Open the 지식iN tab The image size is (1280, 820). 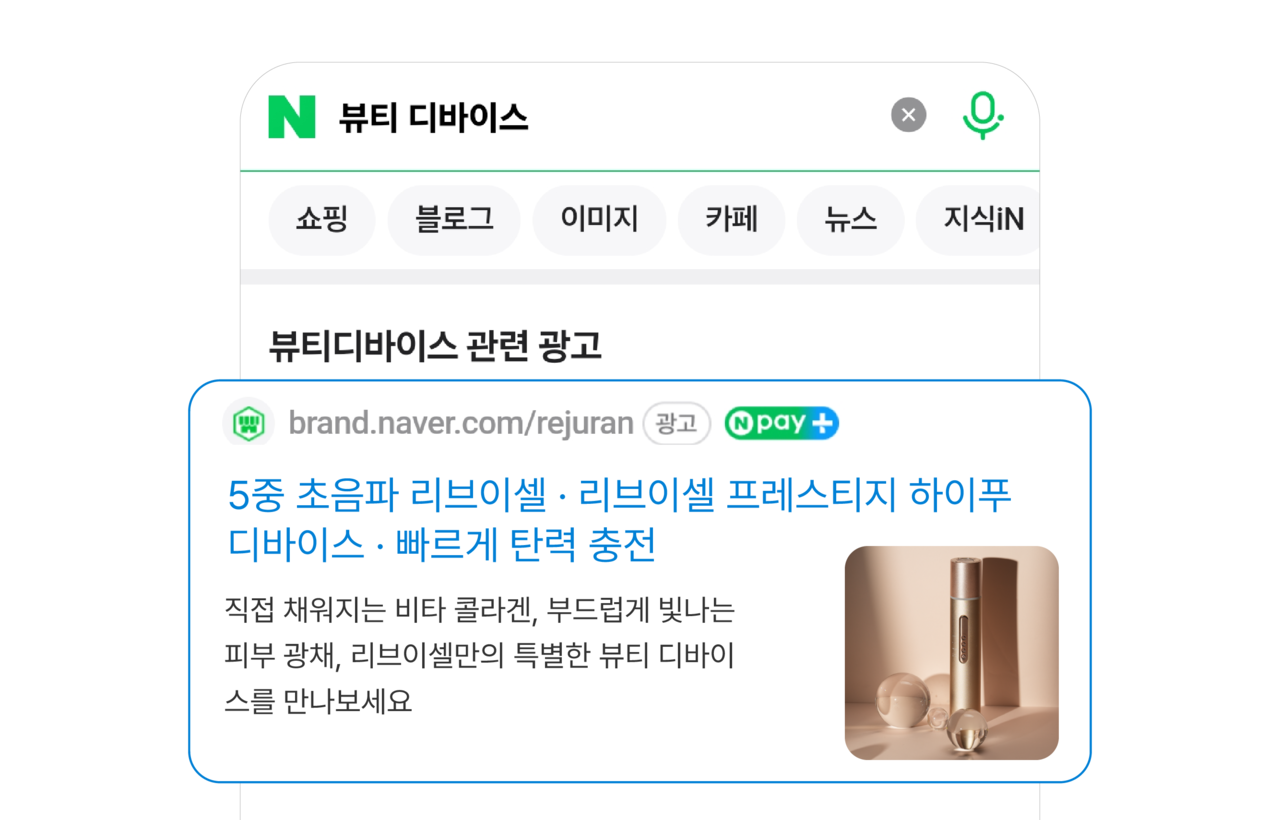pos(978,220)
